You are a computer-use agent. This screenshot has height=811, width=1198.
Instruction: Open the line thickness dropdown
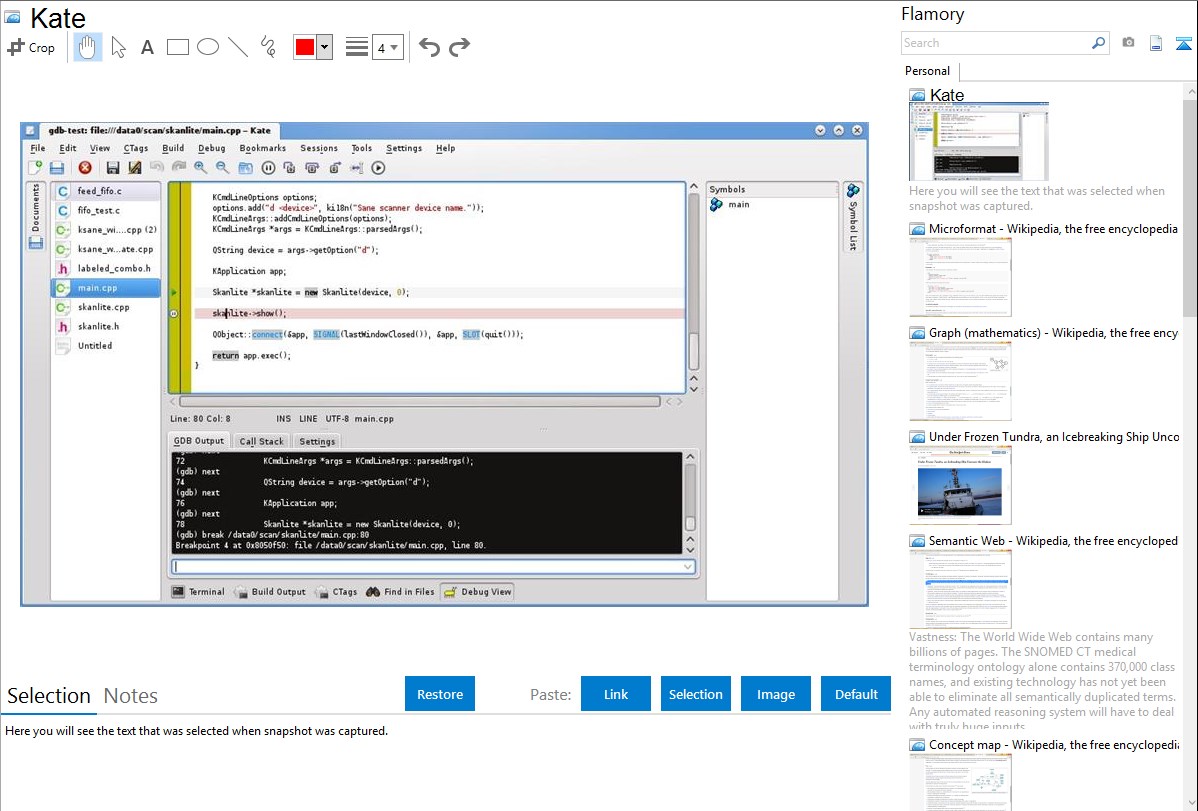point(388,48)
